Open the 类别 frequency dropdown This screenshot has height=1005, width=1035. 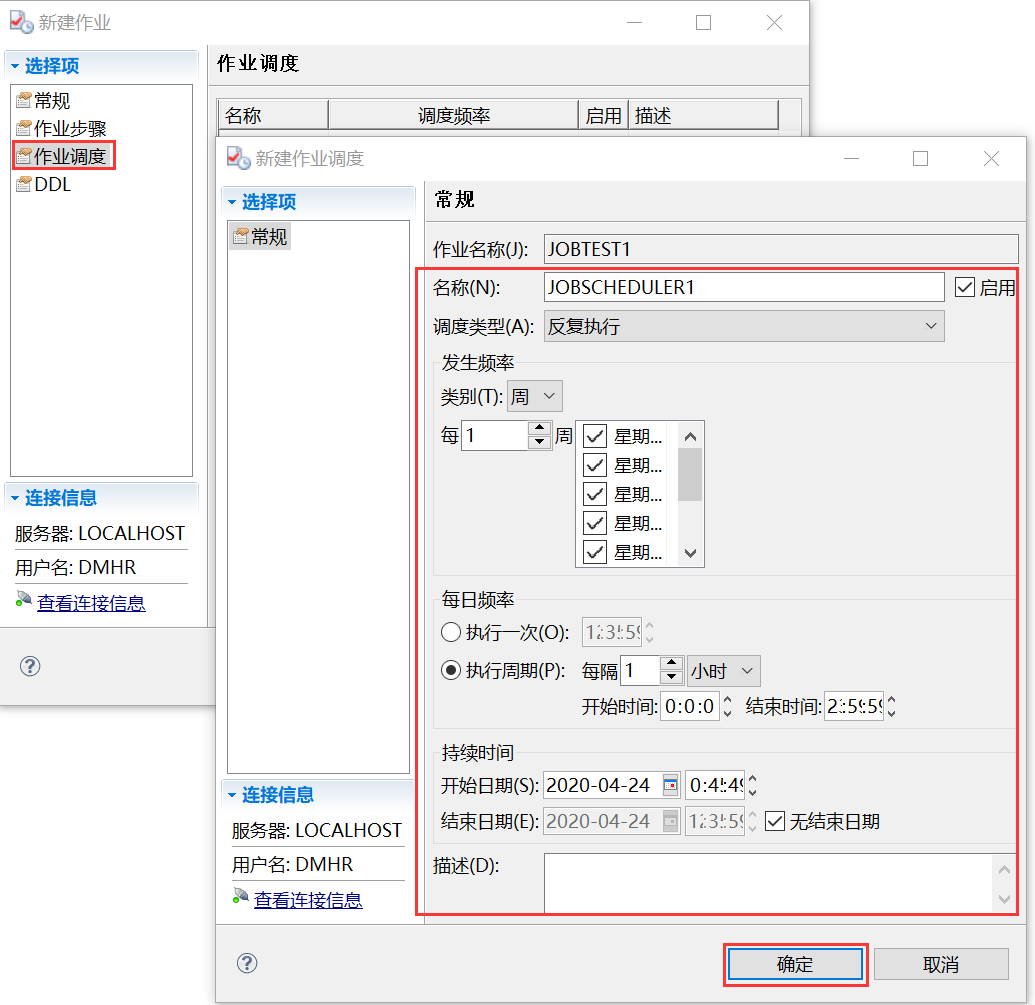click(x=535, y=396)
